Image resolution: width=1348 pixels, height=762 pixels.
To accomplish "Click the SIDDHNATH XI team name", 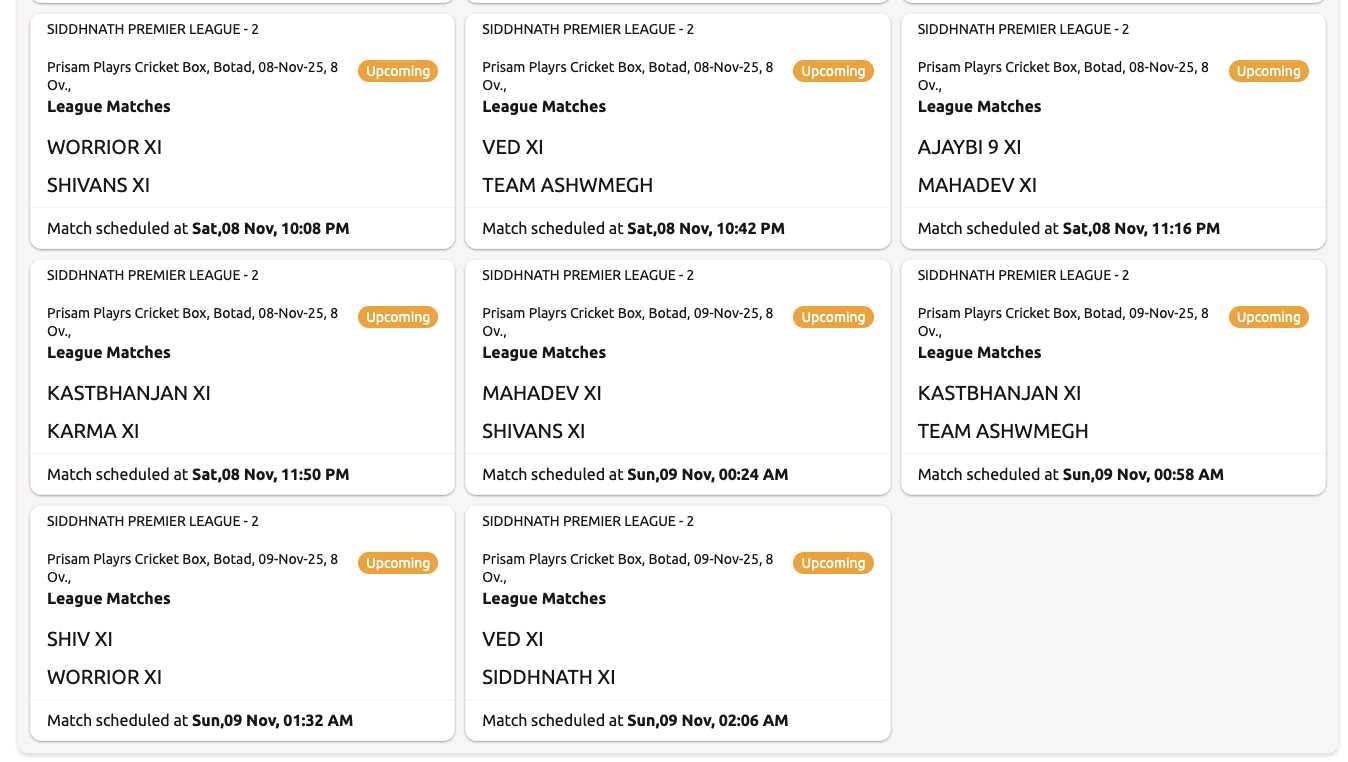I will tap(548, 677).
